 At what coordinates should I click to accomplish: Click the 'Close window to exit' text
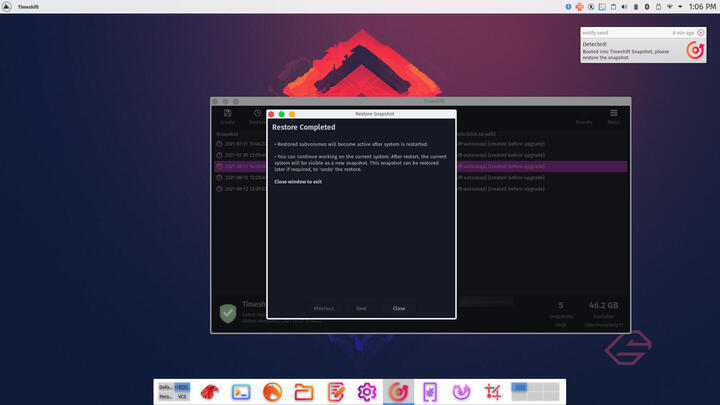point(298,182)
